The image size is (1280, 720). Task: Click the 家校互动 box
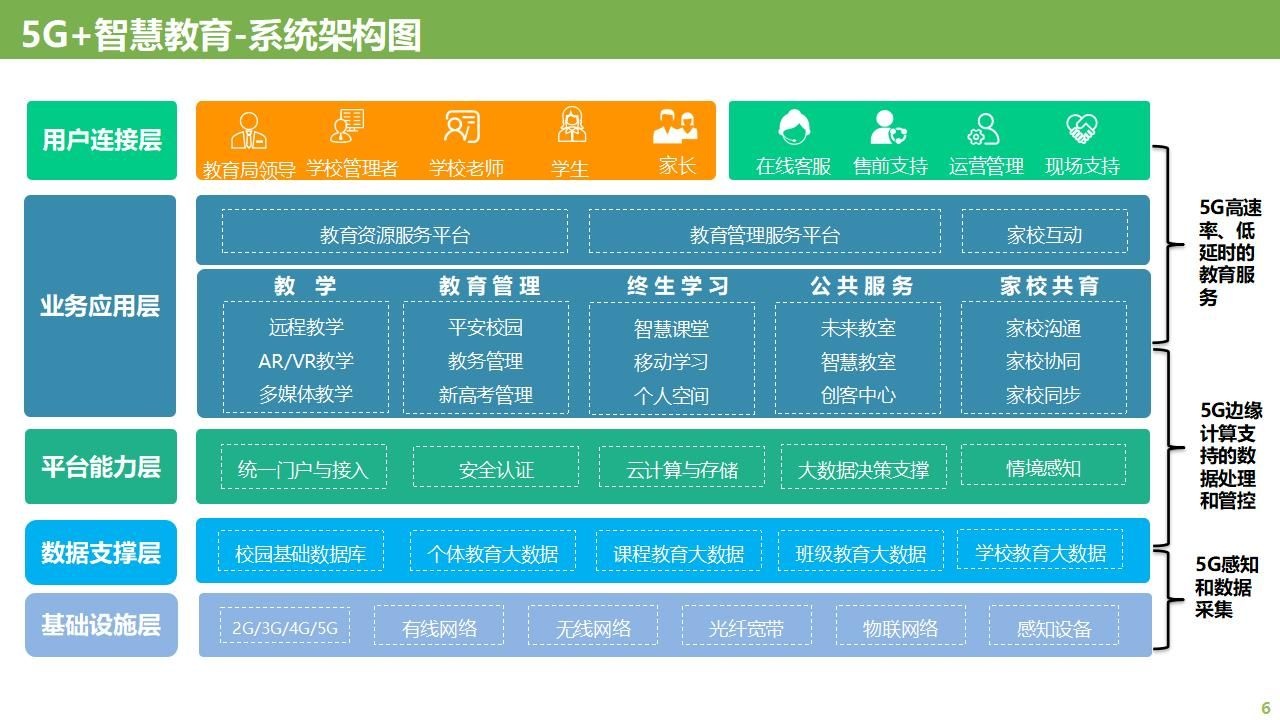point(1045,231)
